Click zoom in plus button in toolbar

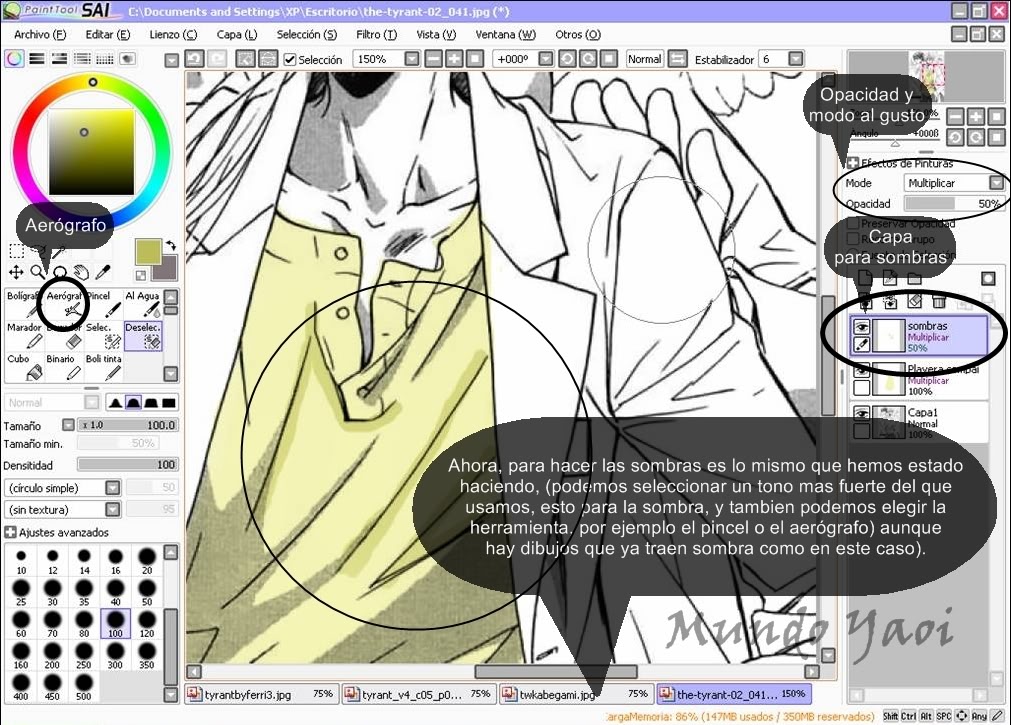tap(455, 59)
